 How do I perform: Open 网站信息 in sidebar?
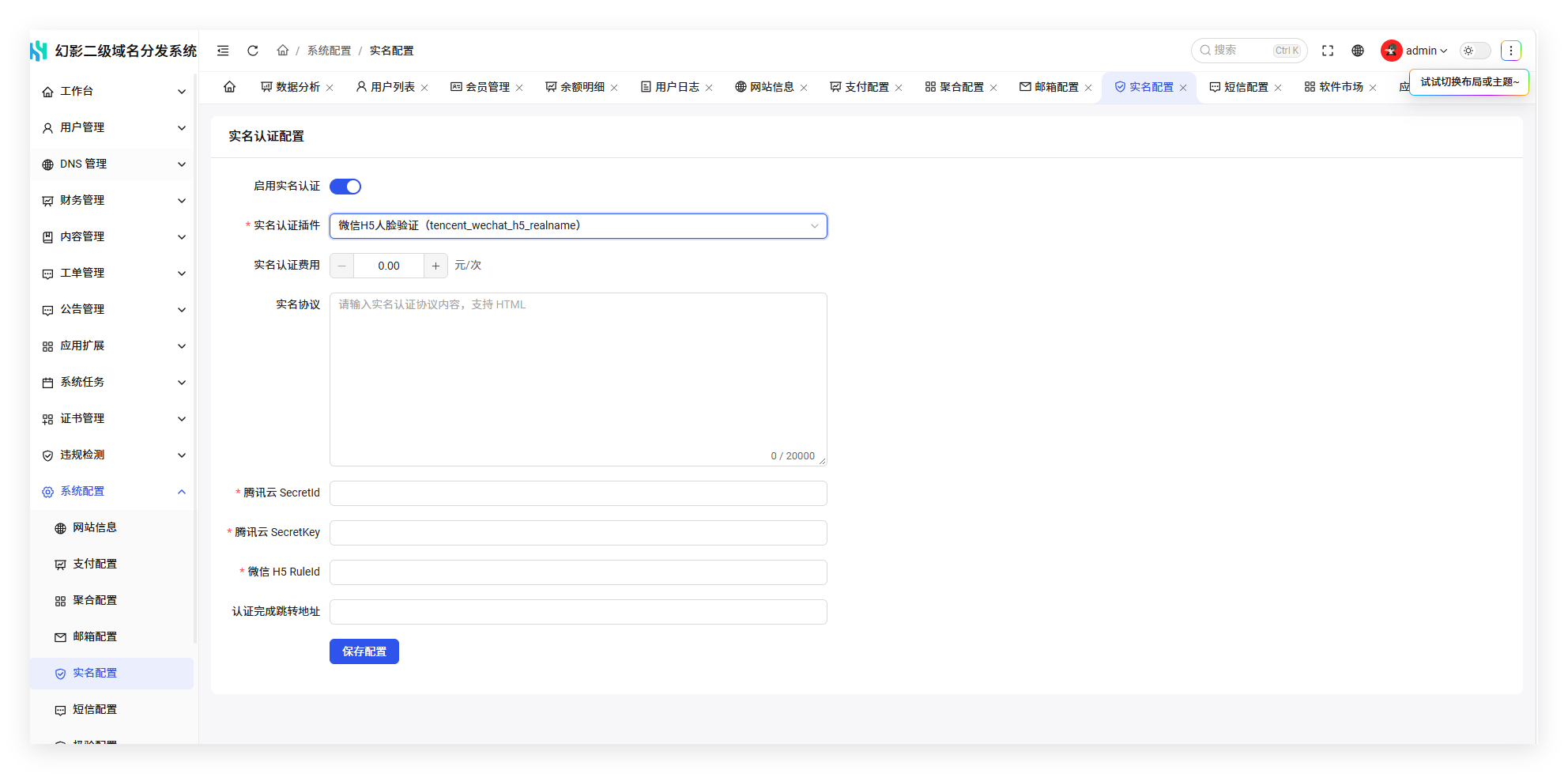tap(111, 528)
